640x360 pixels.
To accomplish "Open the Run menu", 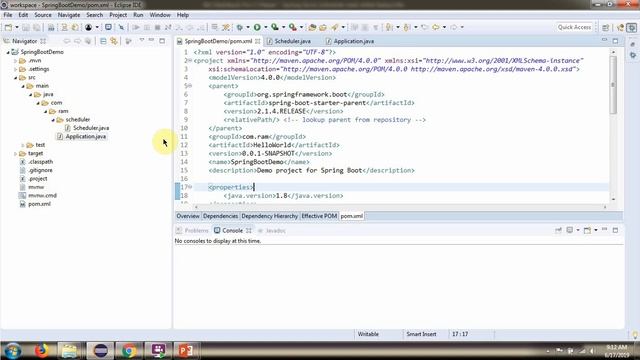I will [x=138, y=15].
